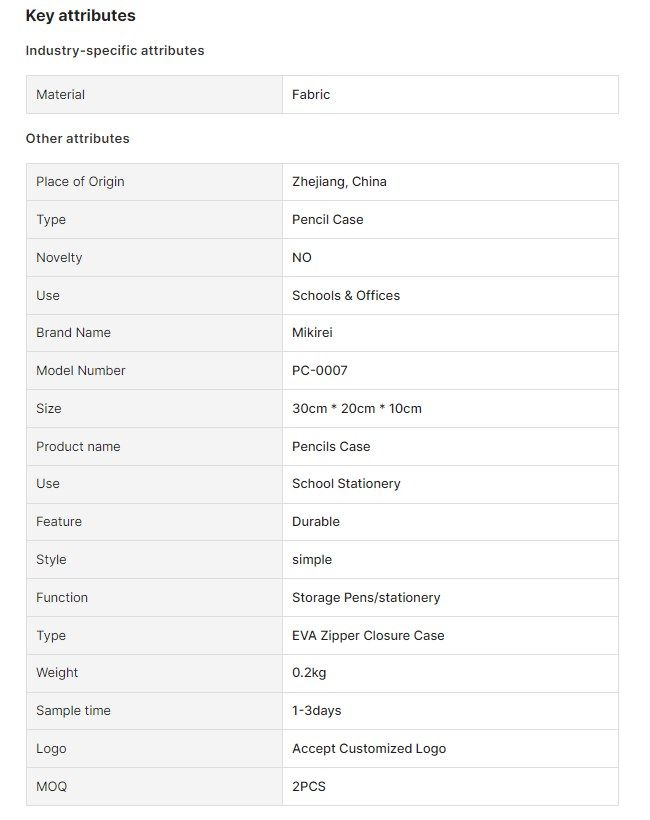
Task: Click the Pencils Case product name value
Action: 330,447
